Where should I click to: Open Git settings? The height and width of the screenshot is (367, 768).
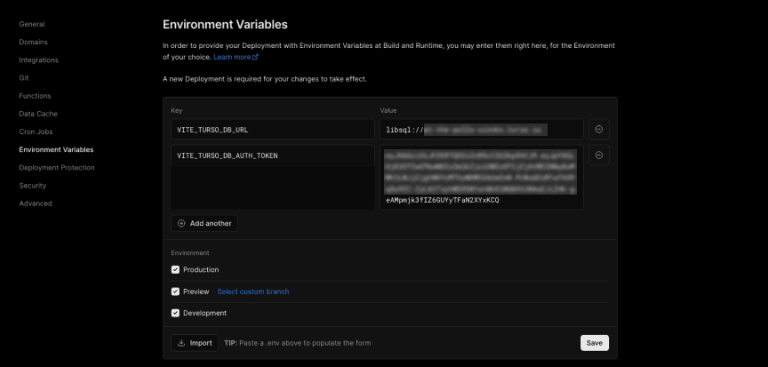tap(24, 78)
